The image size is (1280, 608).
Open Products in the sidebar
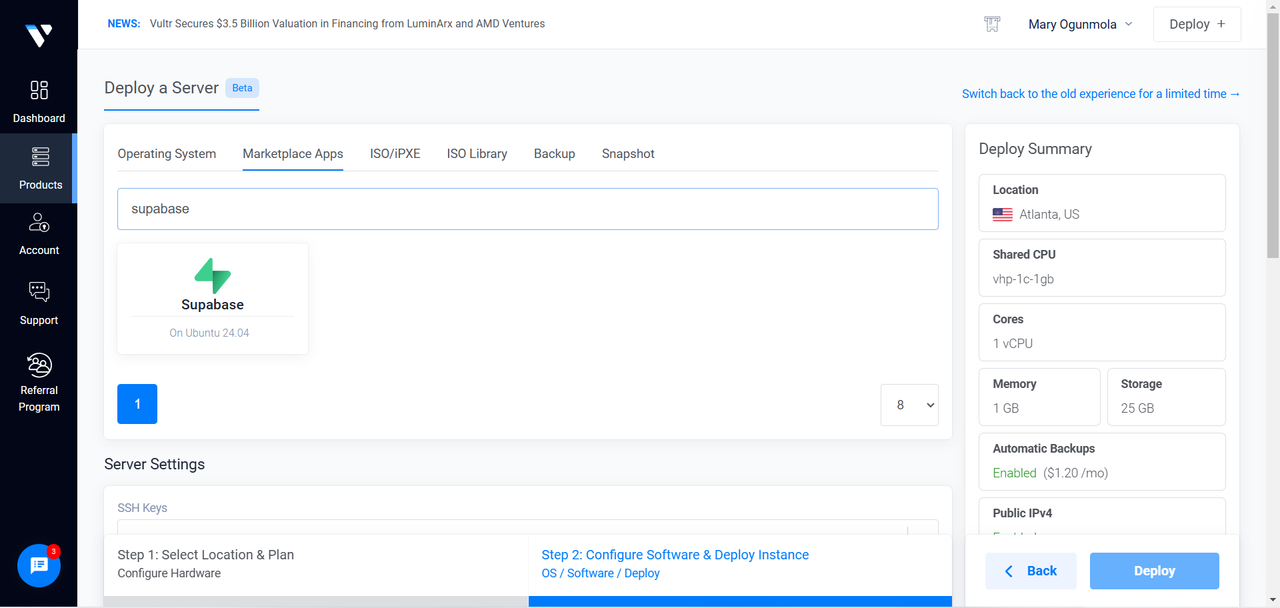point(39,168)
